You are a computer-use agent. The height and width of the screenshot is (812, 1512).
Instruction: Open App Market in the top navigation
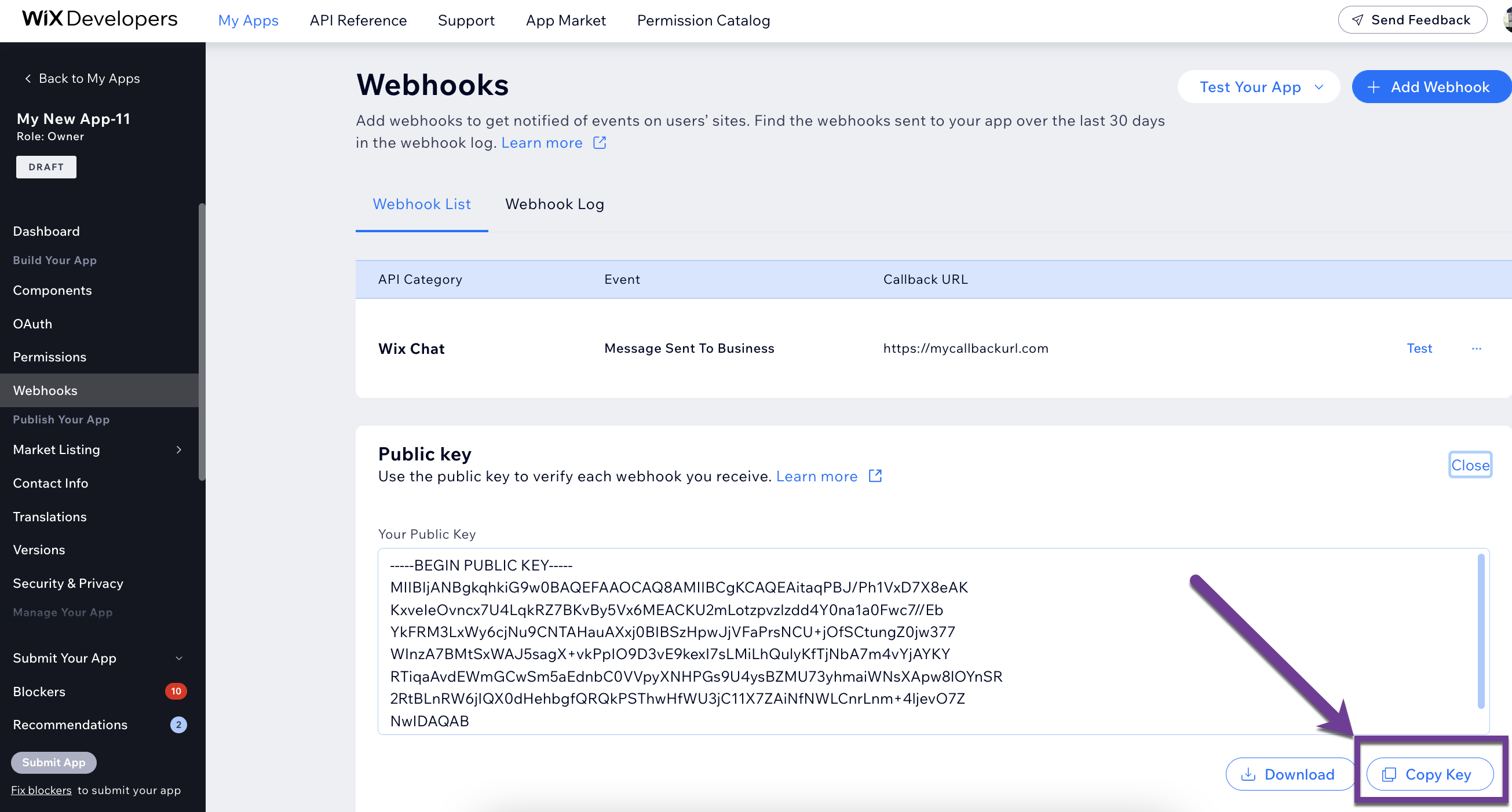click(566, 20)
